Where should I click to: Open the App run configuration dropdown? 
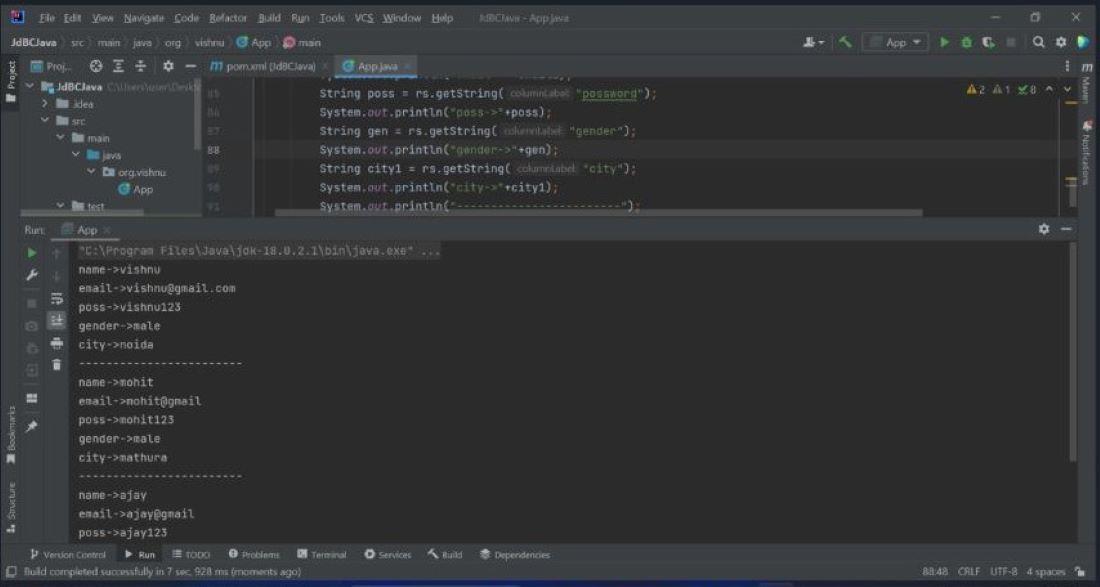895,43
